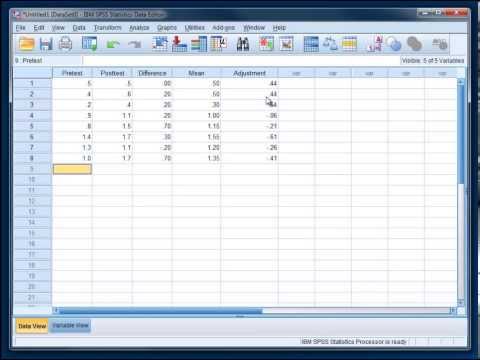The width and height of the screenshot is (480, 360).
Task: Click the Insert Variable icon
Action: pos(286,44)
